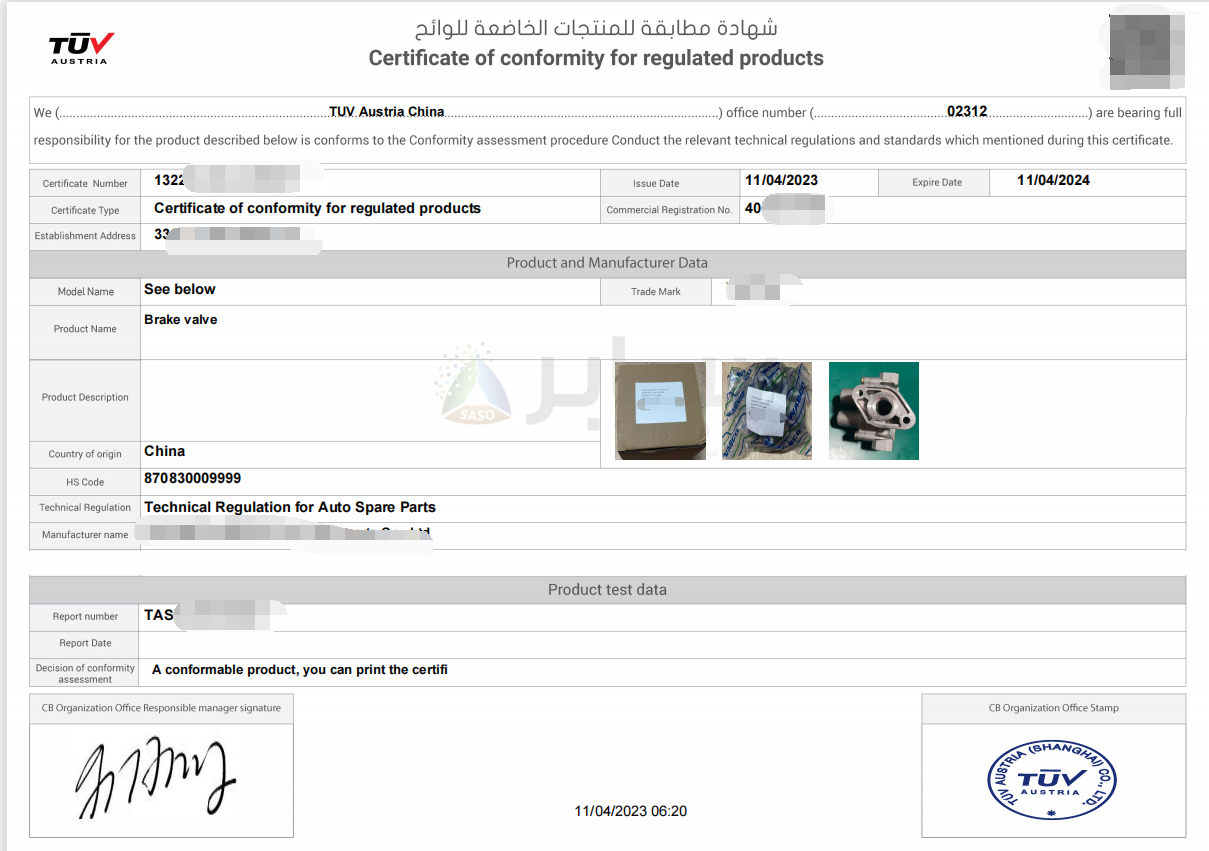Click expire date value '11/04/2024'
1209x851 pixels.
[x=1053, y=180]
